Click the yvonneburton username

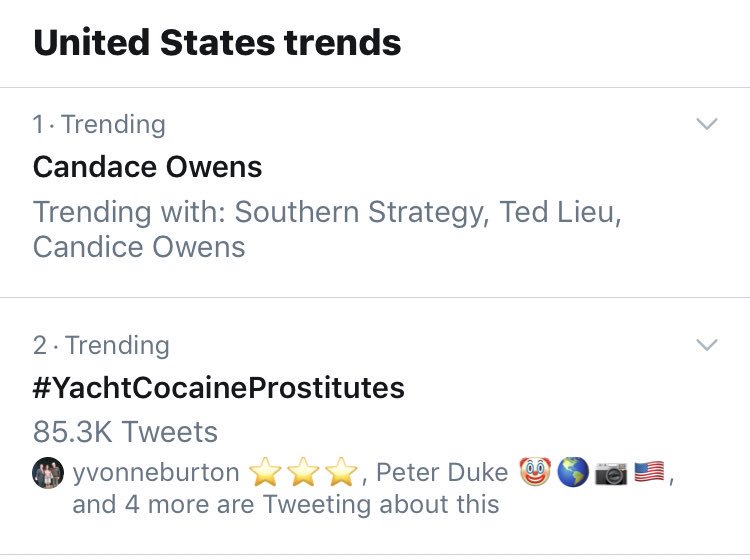coord(156,473)
